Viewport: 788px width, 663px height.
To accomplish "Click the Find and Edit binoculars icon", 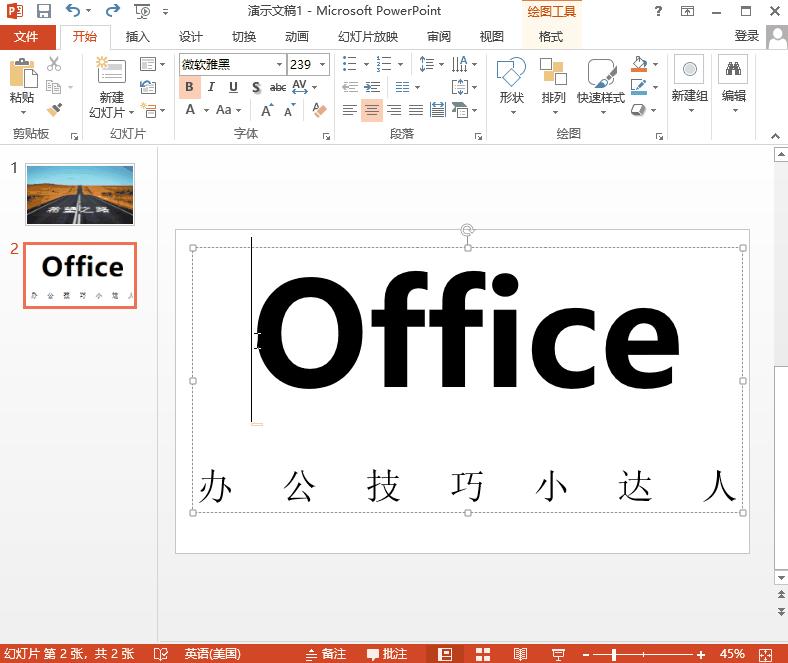I will tap(733, 69).
